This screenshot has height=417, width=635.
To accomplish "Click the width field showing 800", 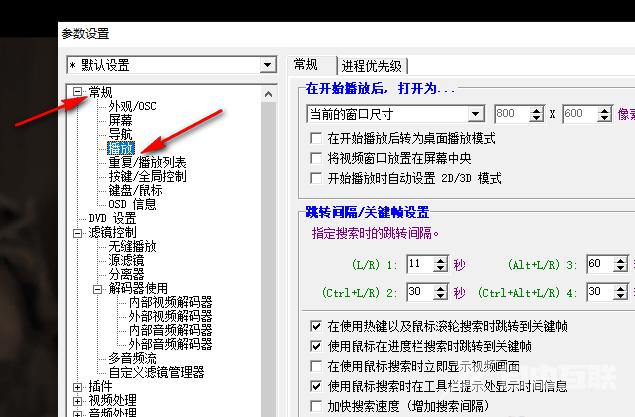I will click(511, 114).
